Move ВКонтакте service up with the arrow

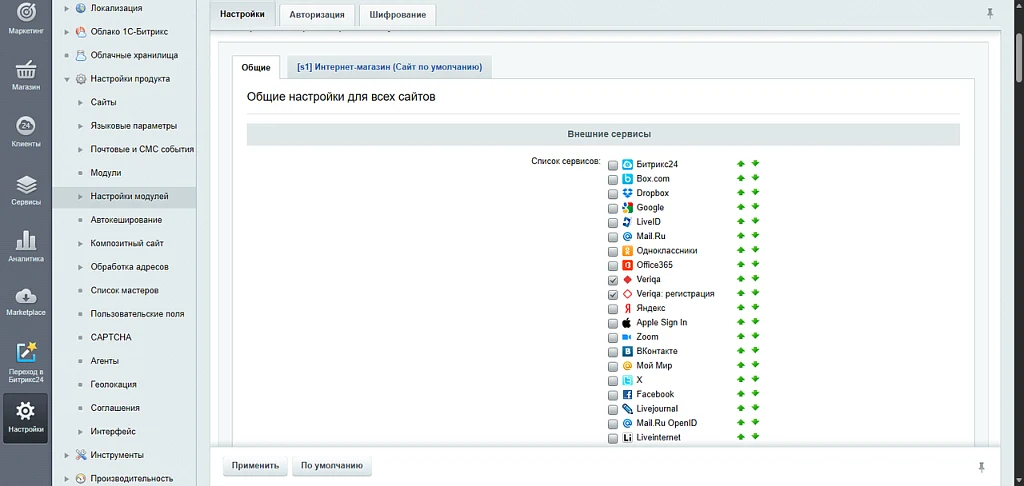(741, 351)
